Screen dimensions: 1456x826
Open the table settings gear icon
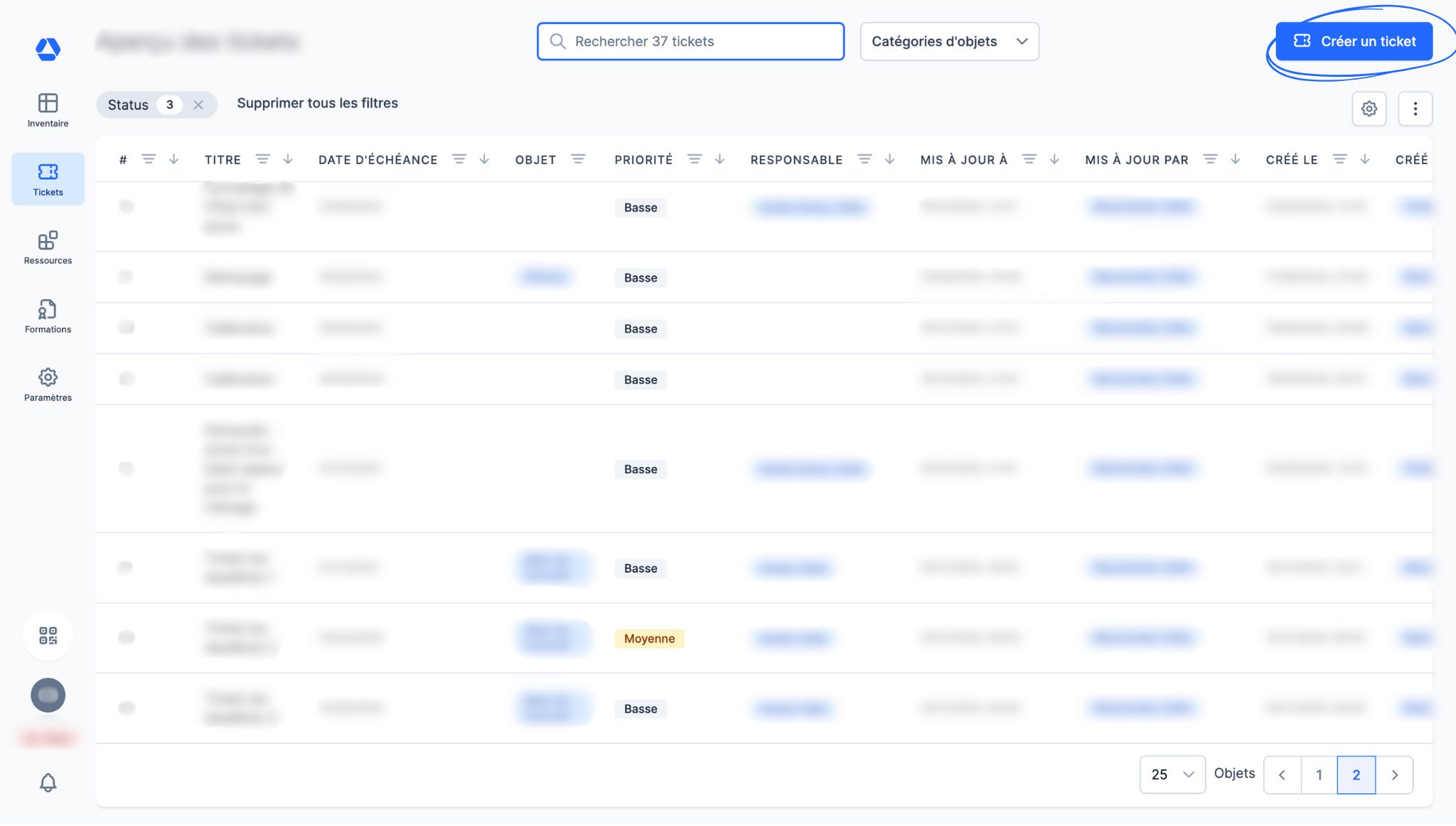(1369, 109)
